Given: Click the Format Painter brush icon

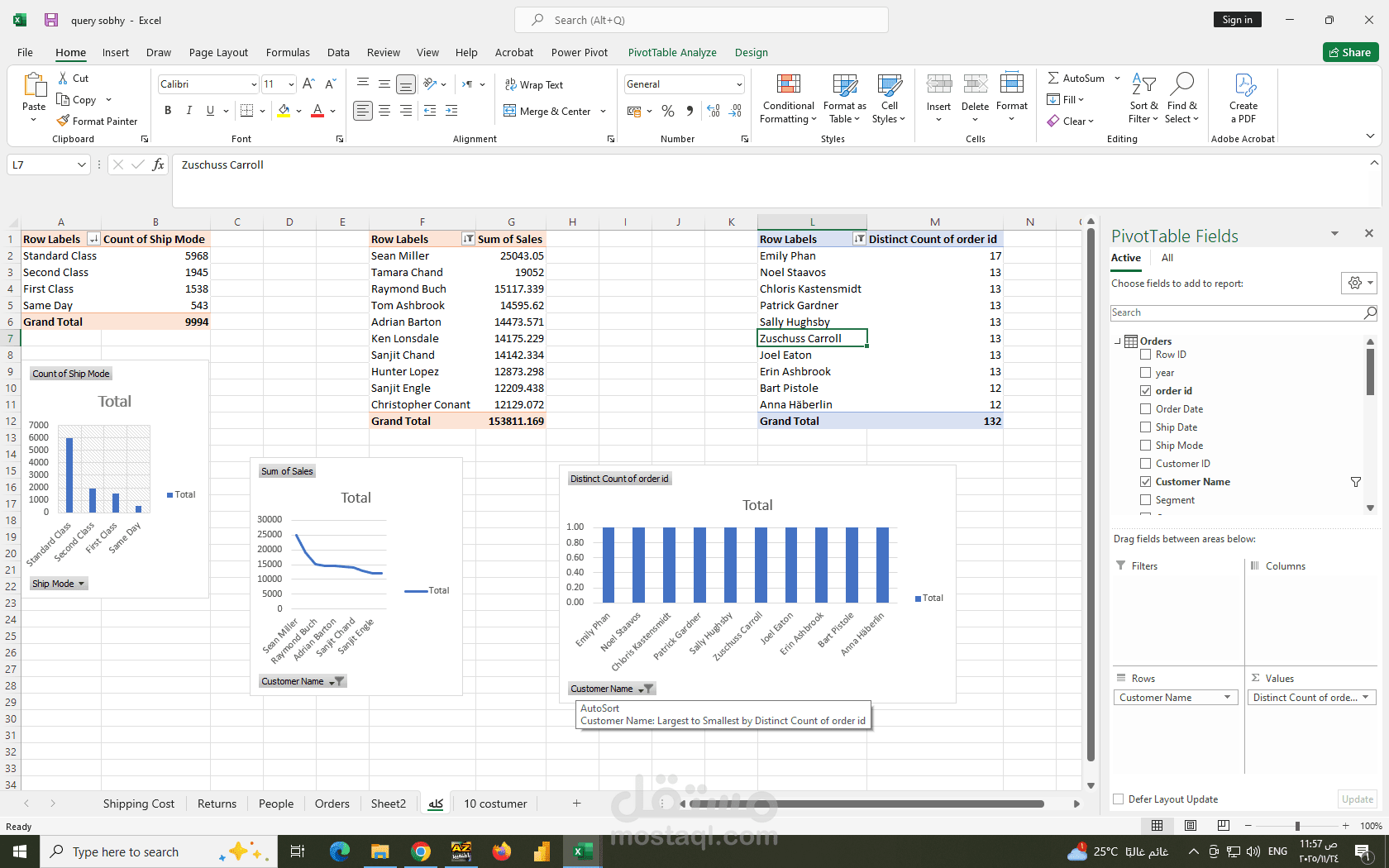Looking at the screenshot, I should (63, 121).
